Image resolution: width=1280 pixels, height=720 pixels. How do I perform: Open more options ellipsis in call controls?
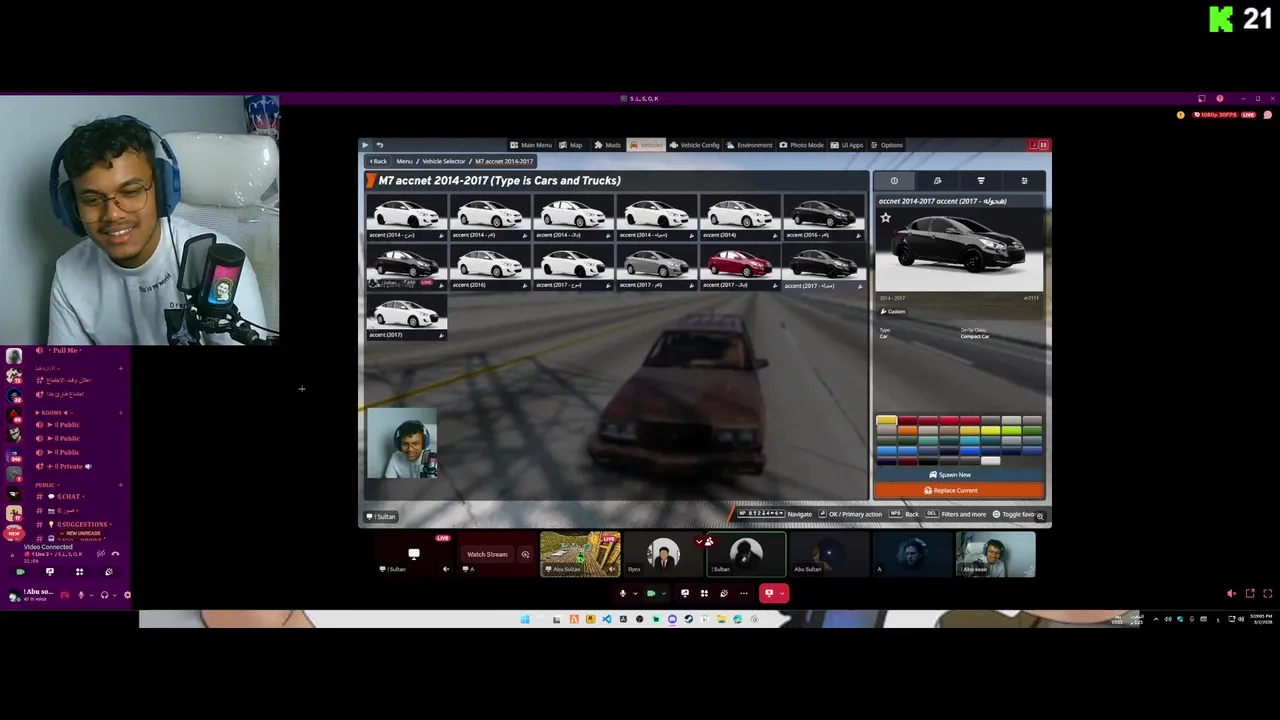pos(743,593)
